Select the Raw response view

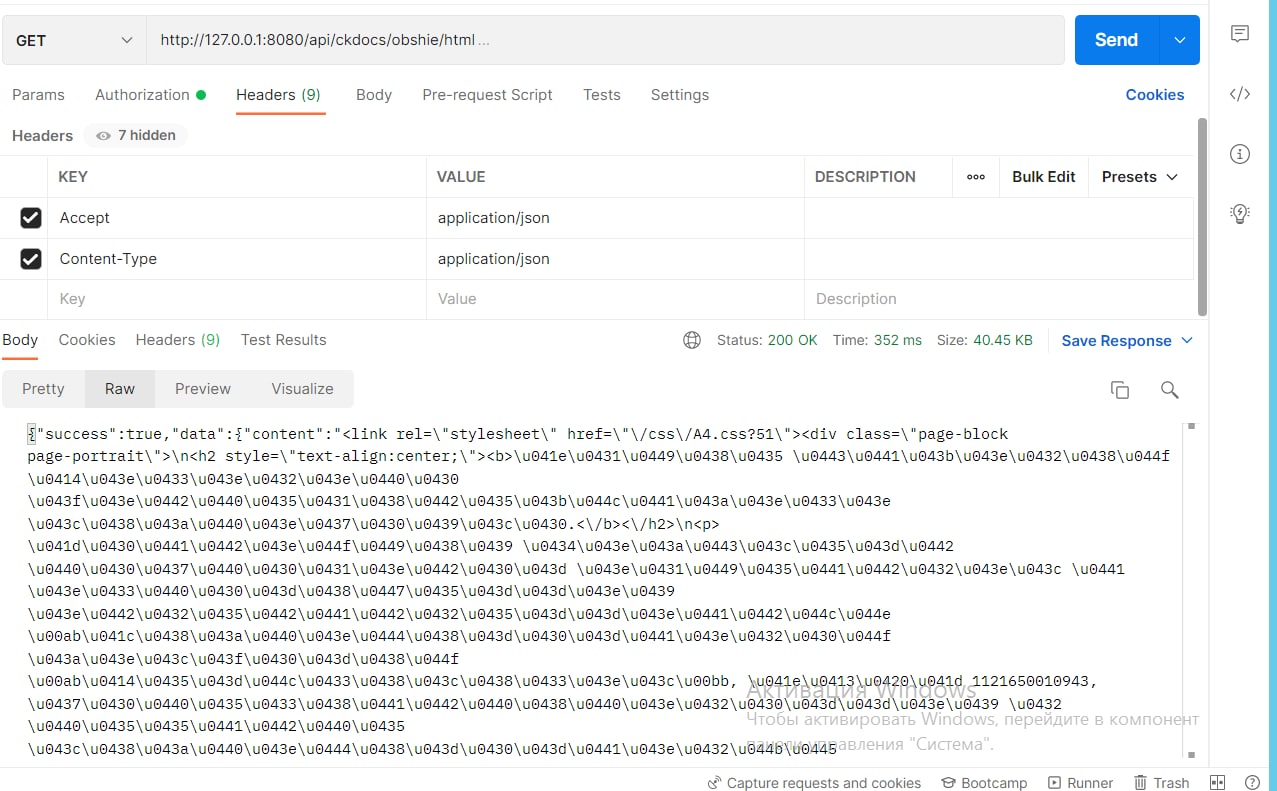point(120,389)
